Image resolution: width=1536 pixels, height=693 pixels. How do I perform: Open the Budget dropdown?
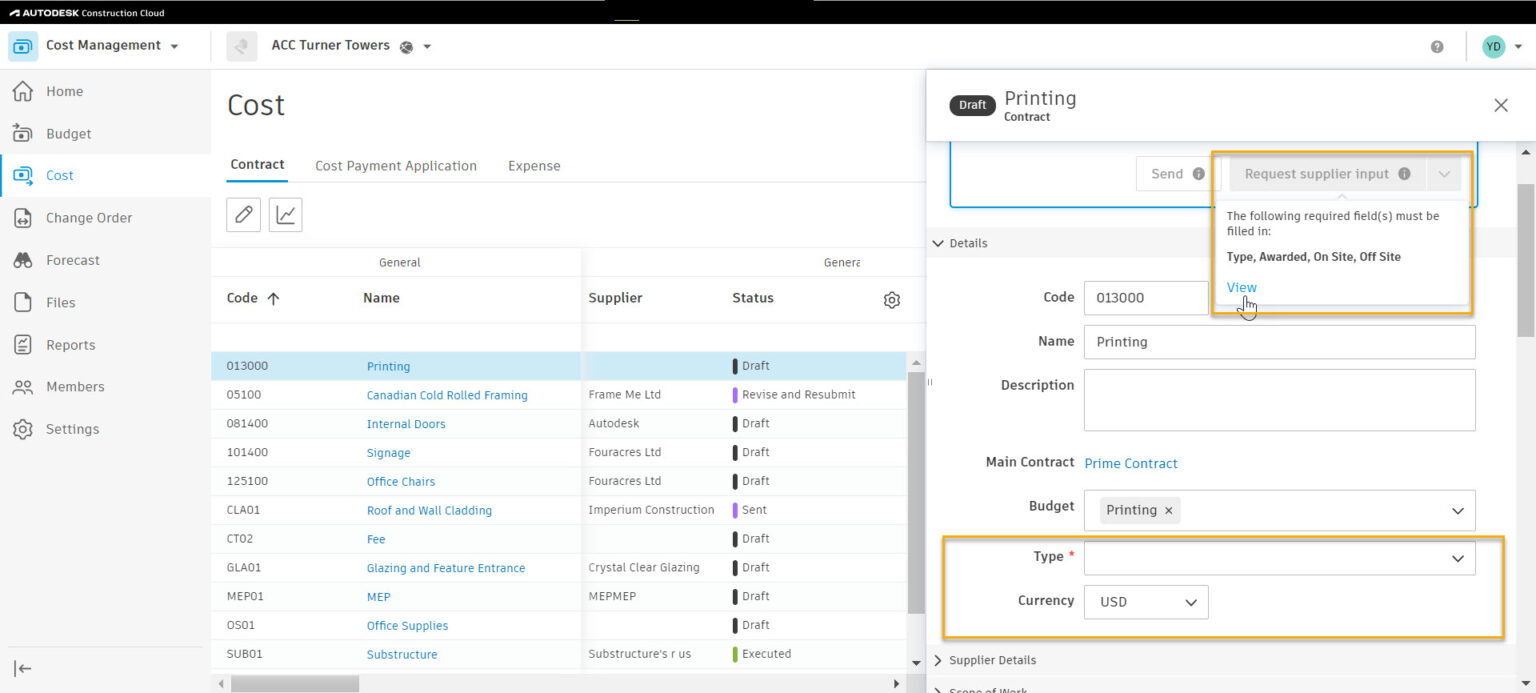pyautogui.click(x=1458, y=511)
